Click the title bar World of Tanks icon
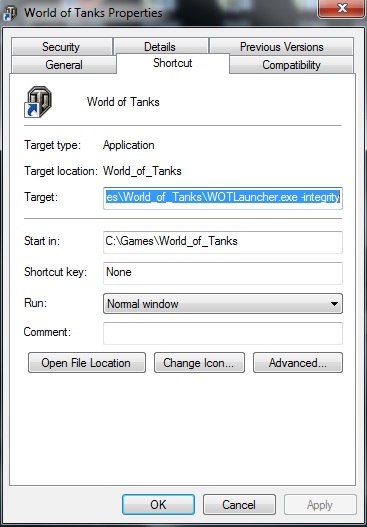The width and height of the screenshot is (367, 527). tap(9, 13)
